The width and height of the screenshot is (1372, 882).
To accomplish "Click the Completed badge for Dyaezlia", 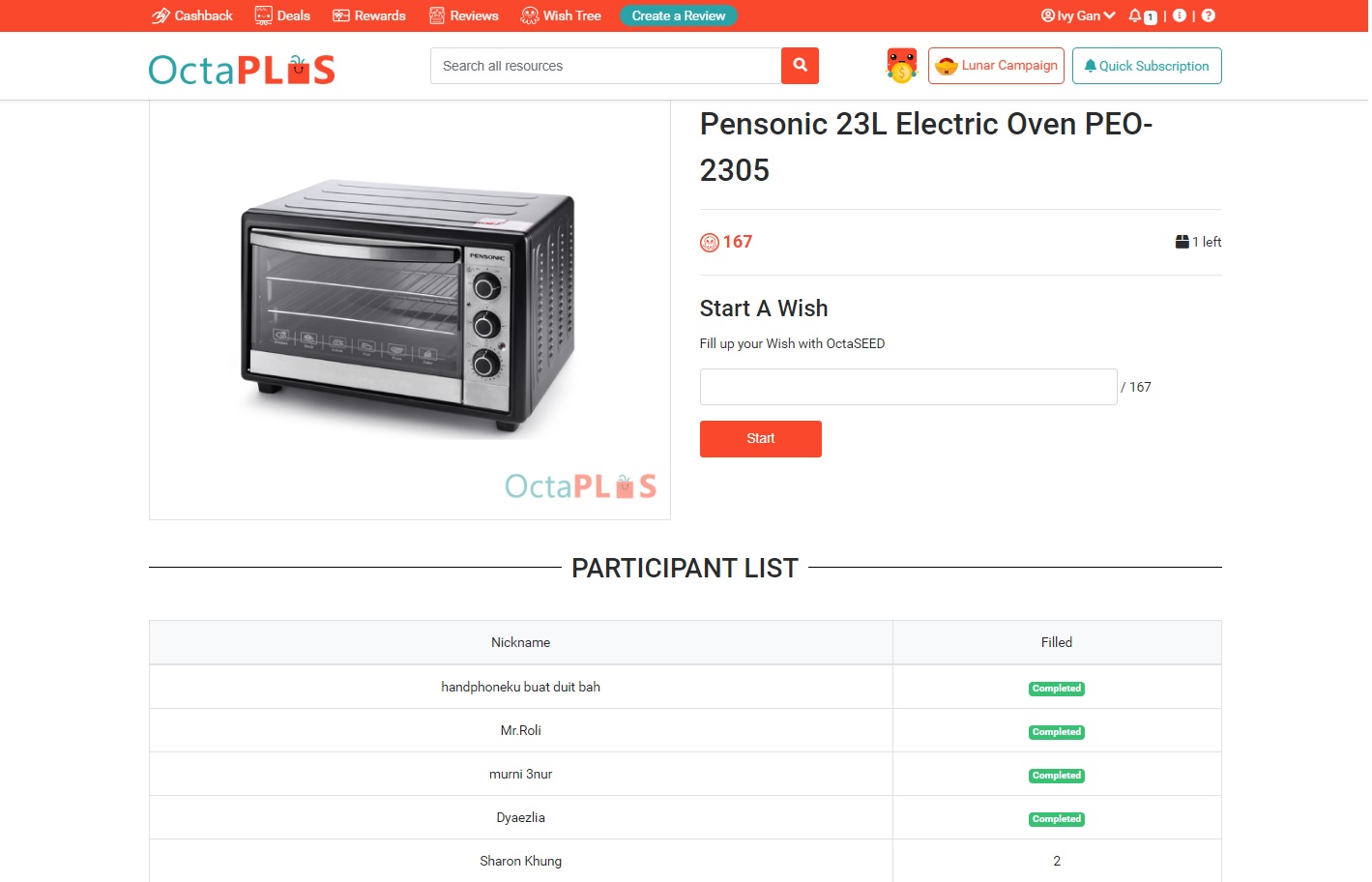I will (1057, 819).
